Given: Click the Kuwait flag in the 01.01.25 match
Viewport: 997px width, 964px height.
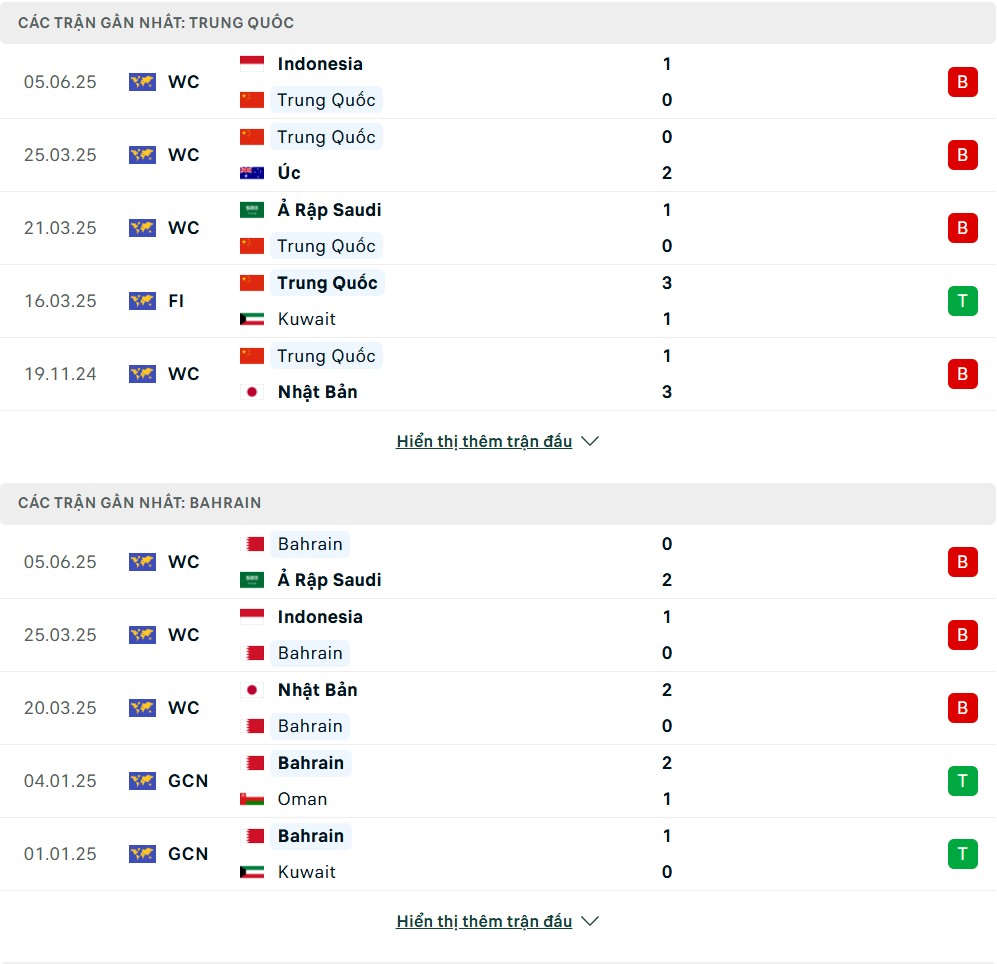Looking at the screenshot, I should 252,872.
